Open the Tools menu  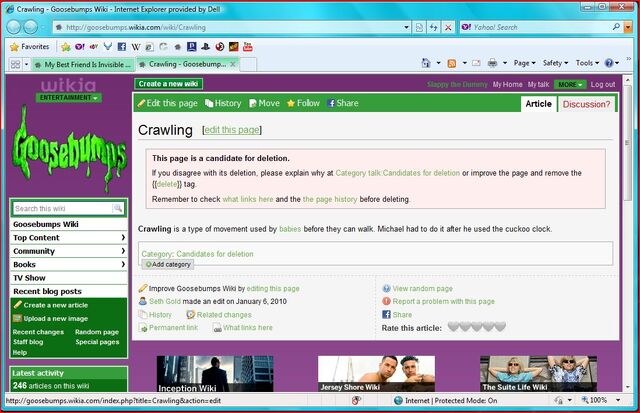(x=587, y=63)
